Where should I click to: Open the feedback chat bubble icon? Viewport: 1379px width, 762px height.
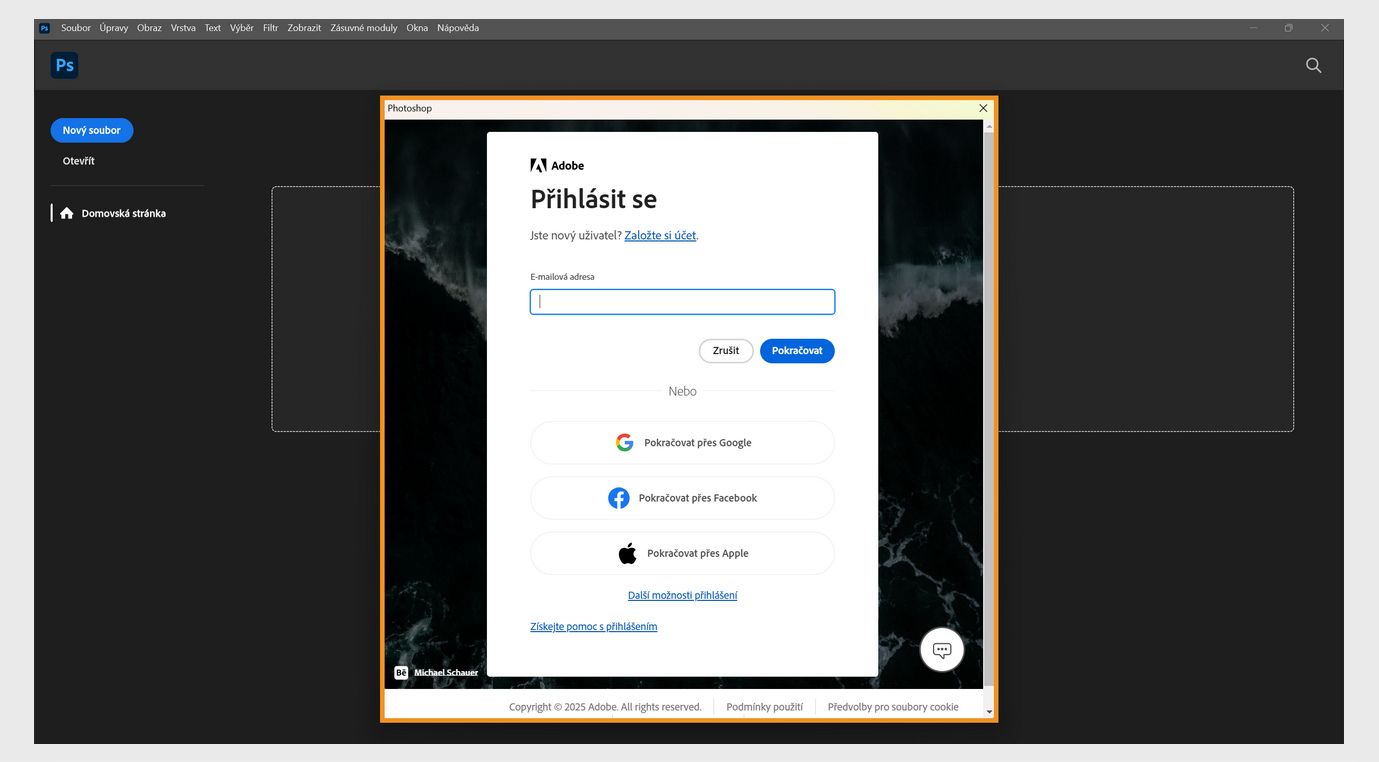coord(941,649)
